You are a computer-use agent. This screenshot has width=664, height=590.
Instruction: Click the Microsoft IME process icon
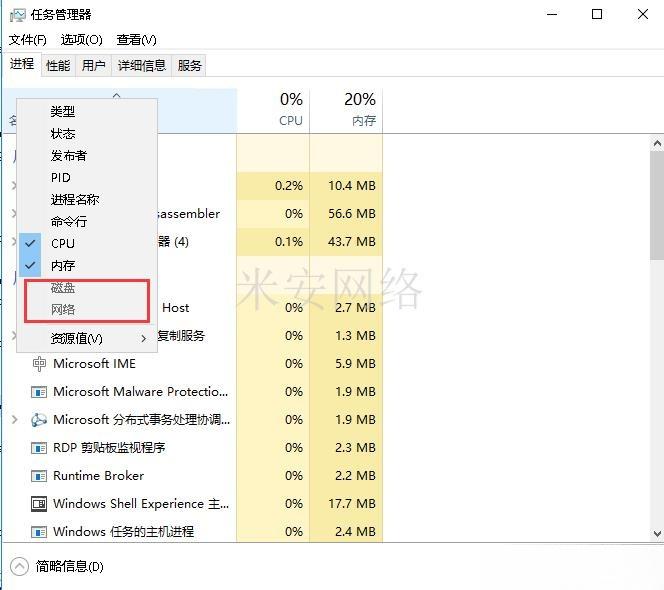(40, 364)
